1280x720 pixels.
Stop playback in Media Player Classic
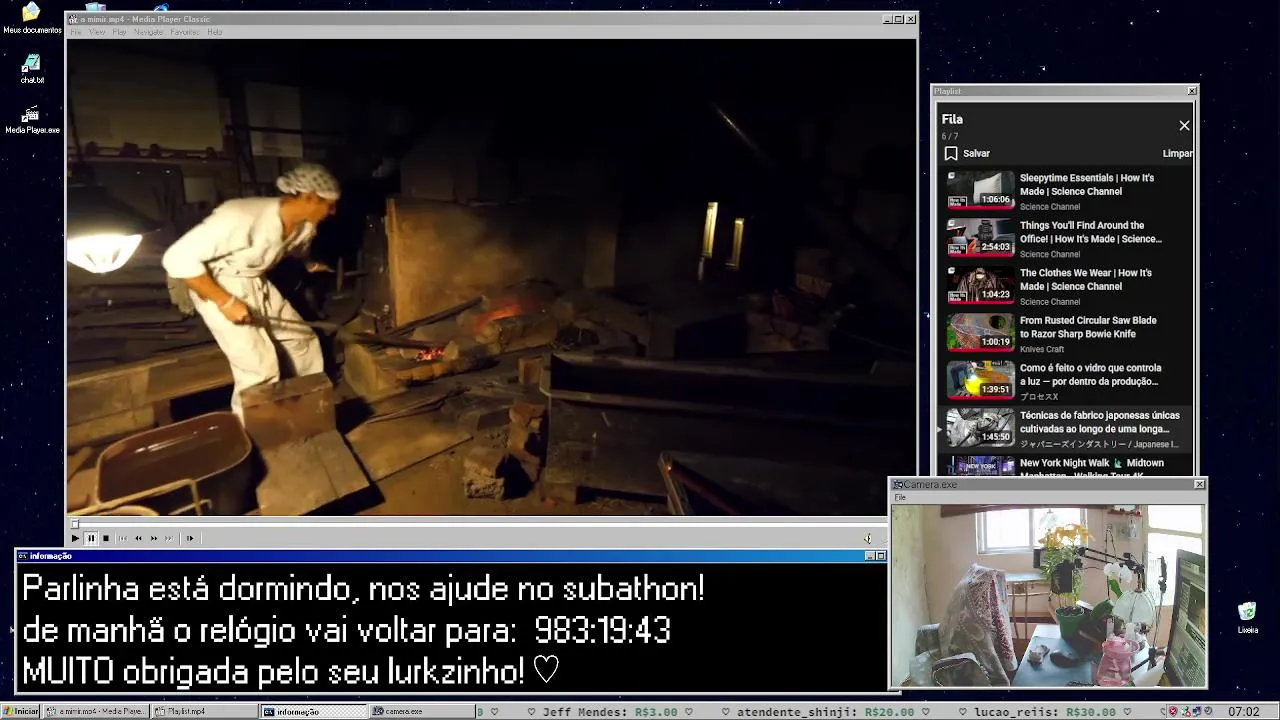point(106,538)
